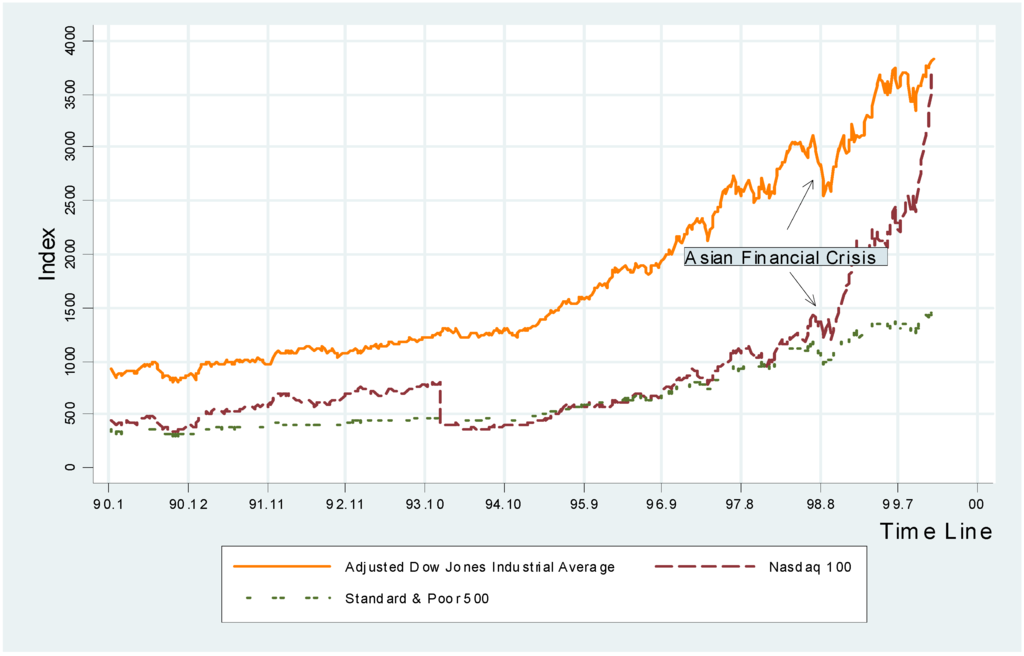Click the 00 tick label on the time axis
The width and height of the screenshot is (1024, 656).
[x=976, y=504]
